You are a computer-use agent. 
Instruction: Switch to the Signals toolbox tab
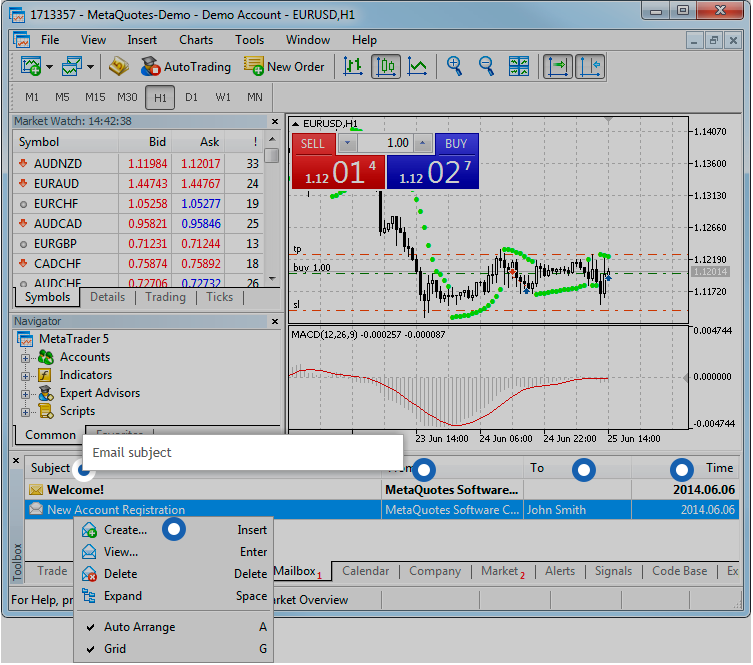(613, 571)
